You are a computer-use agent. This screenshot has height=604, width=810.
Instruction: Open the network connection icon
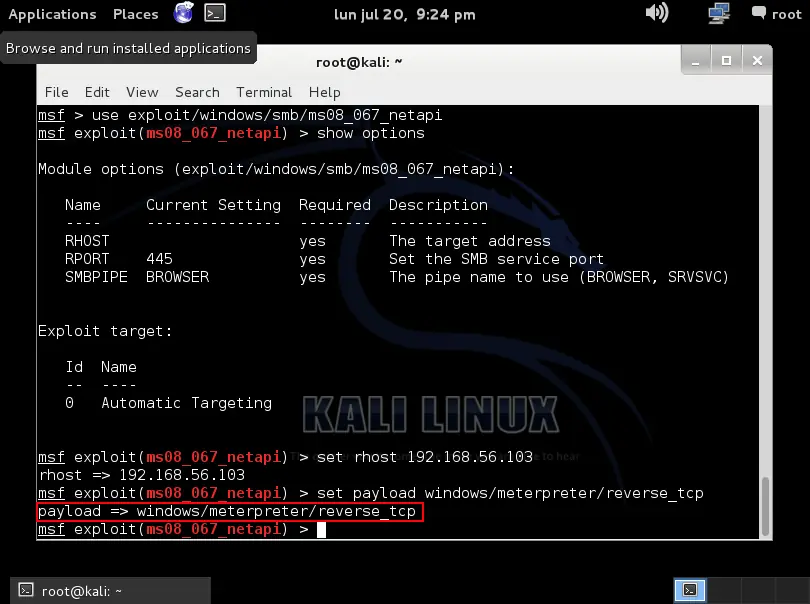point(719,13)
